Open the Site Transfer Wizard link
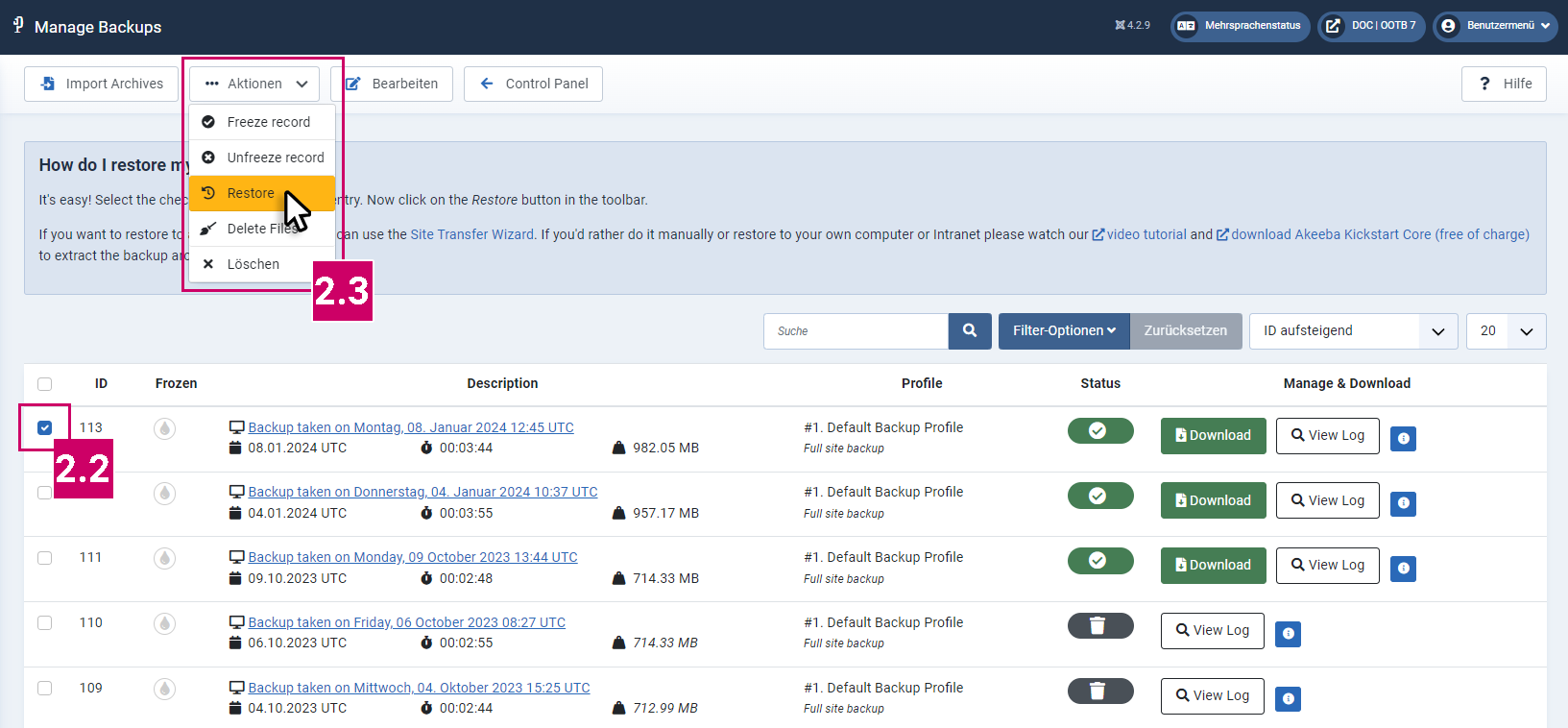 click(x=471, y=234)
